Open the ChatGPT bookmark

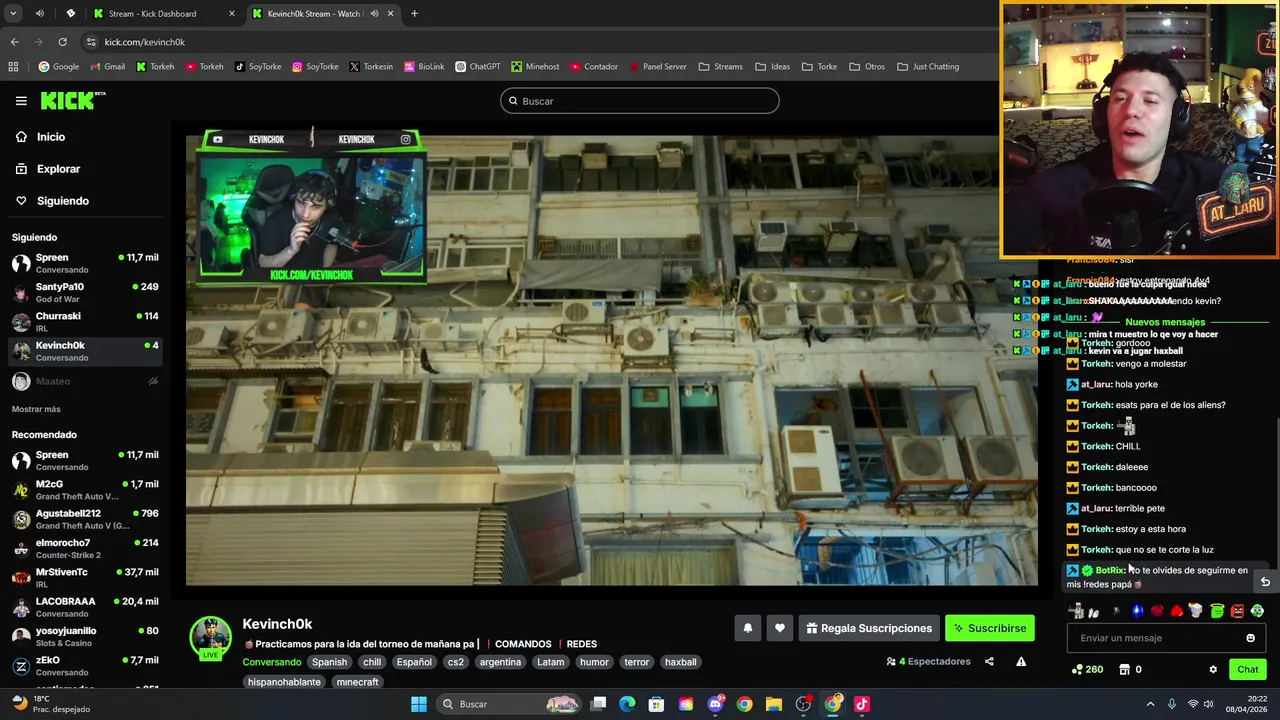coord(477,67)
